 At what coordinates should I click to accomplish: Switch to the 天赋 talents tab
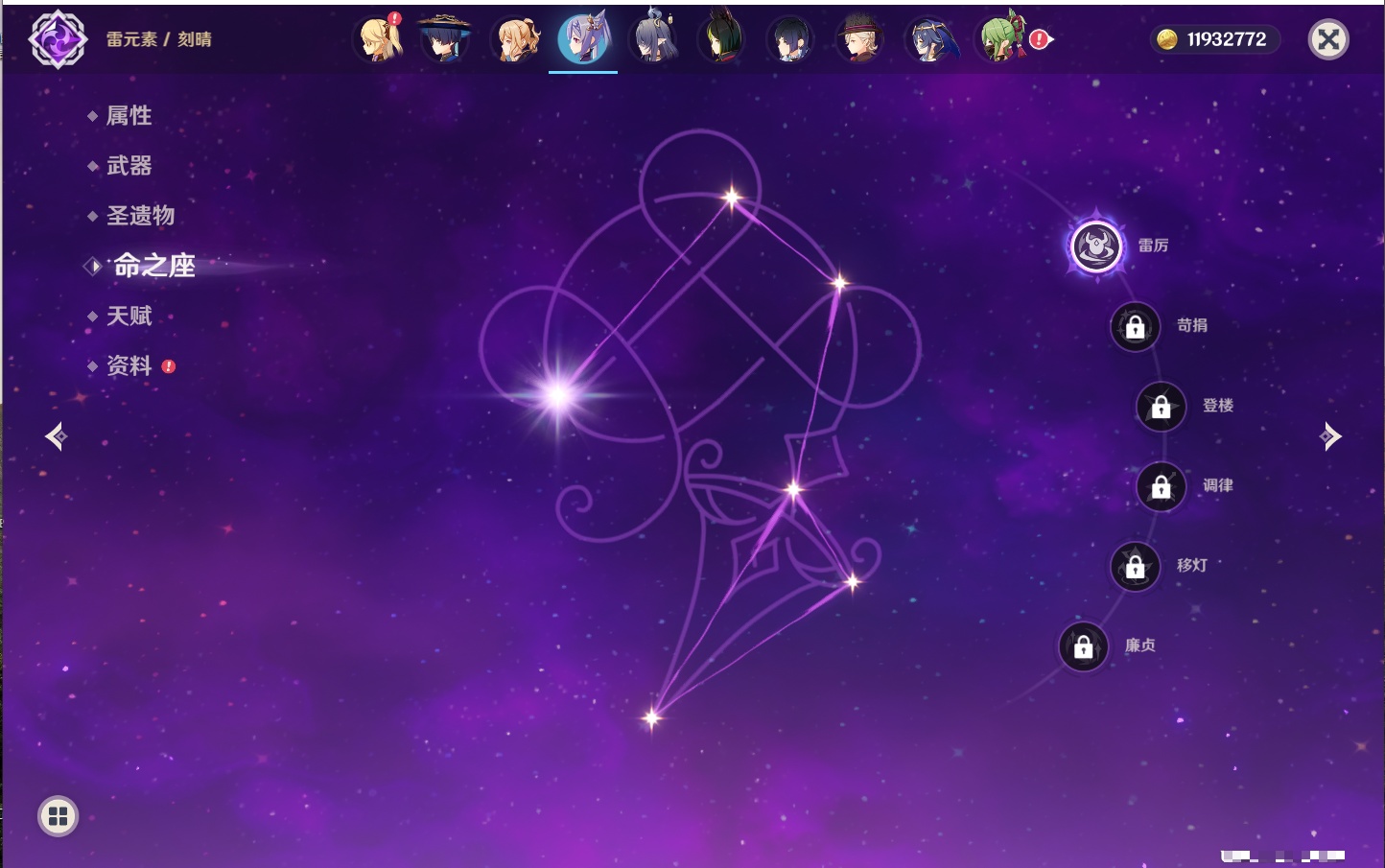click(129, 316)
